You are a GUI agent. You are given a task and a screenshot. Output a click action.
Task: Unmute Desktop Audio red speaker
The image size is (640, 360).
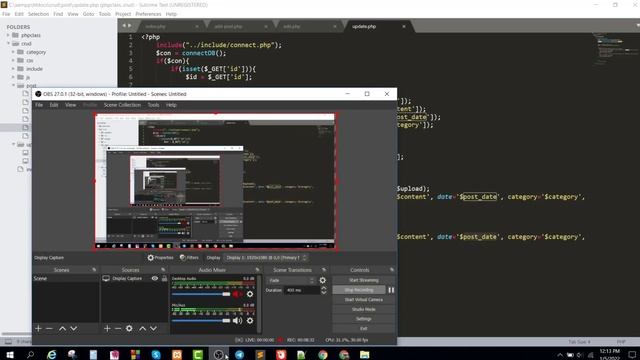[237, 294]
